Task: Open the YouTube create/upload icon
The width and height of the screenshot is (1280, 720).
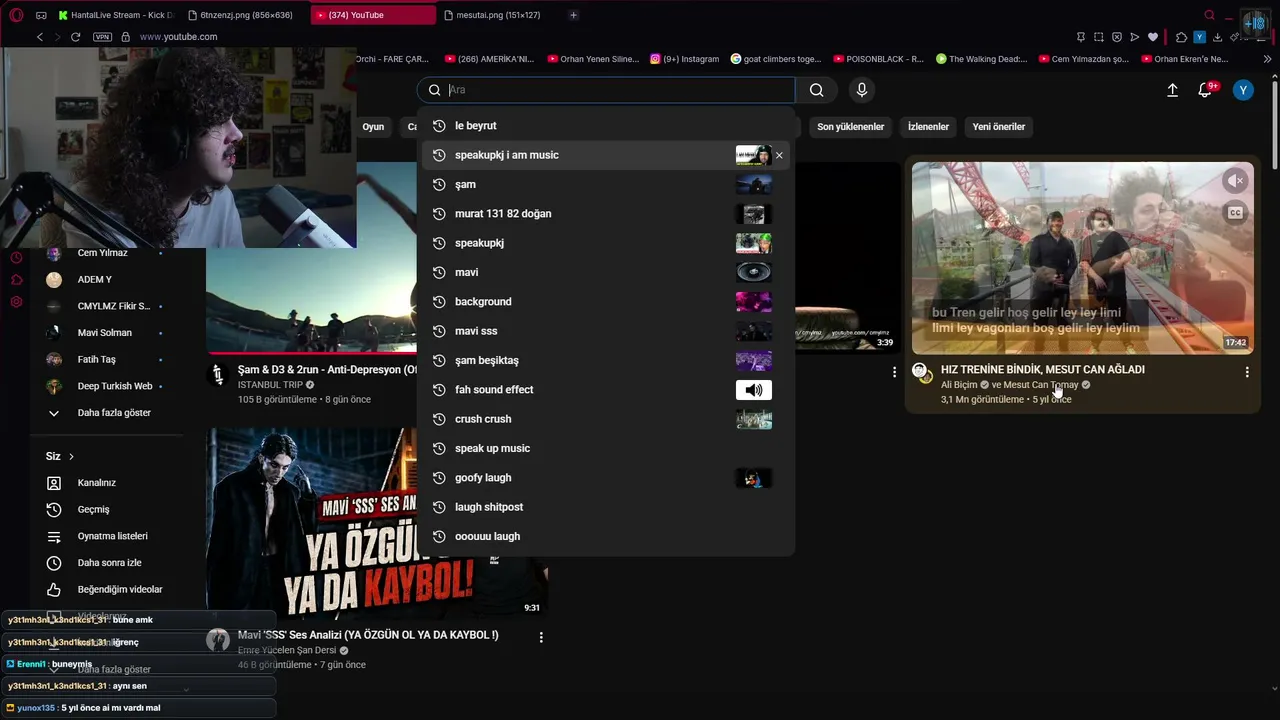Action: [x=1172, y=90]
